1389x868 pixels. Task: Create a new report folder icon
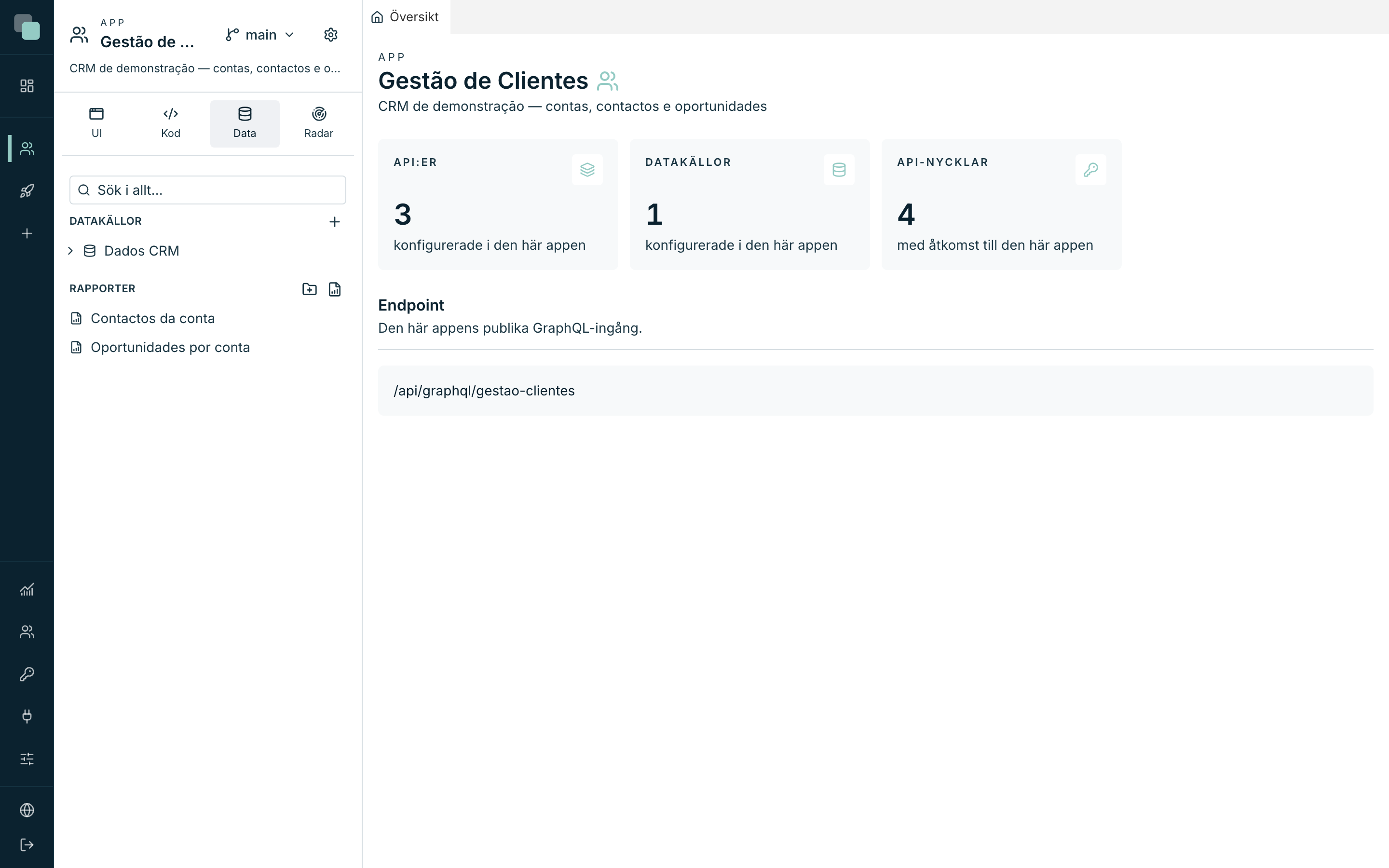[309, 289]
